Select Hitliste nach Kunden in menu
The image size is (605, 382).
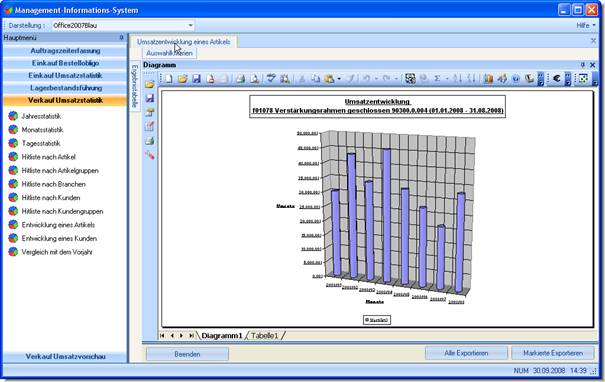click(51, 198)
